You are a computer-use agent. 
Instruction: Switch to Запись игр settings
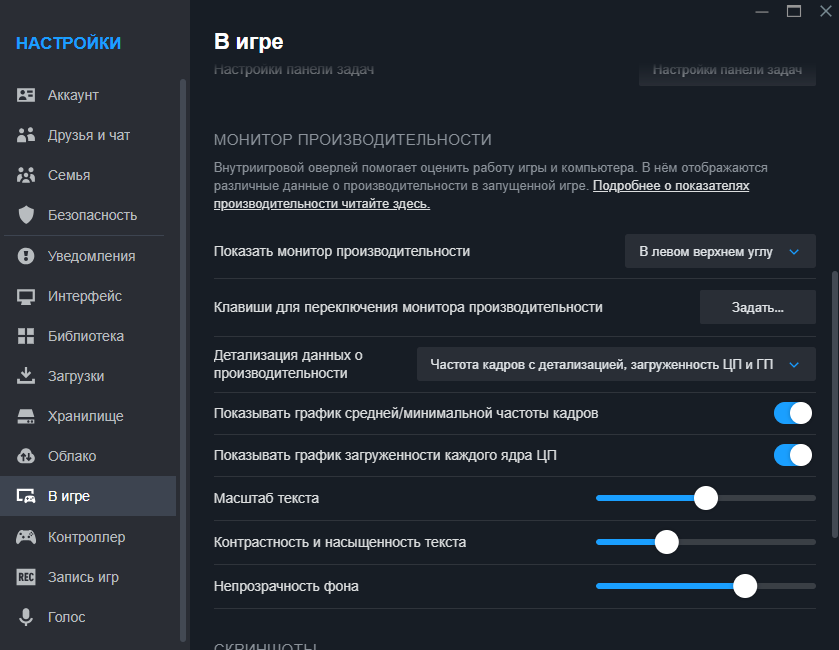point(83,577)
